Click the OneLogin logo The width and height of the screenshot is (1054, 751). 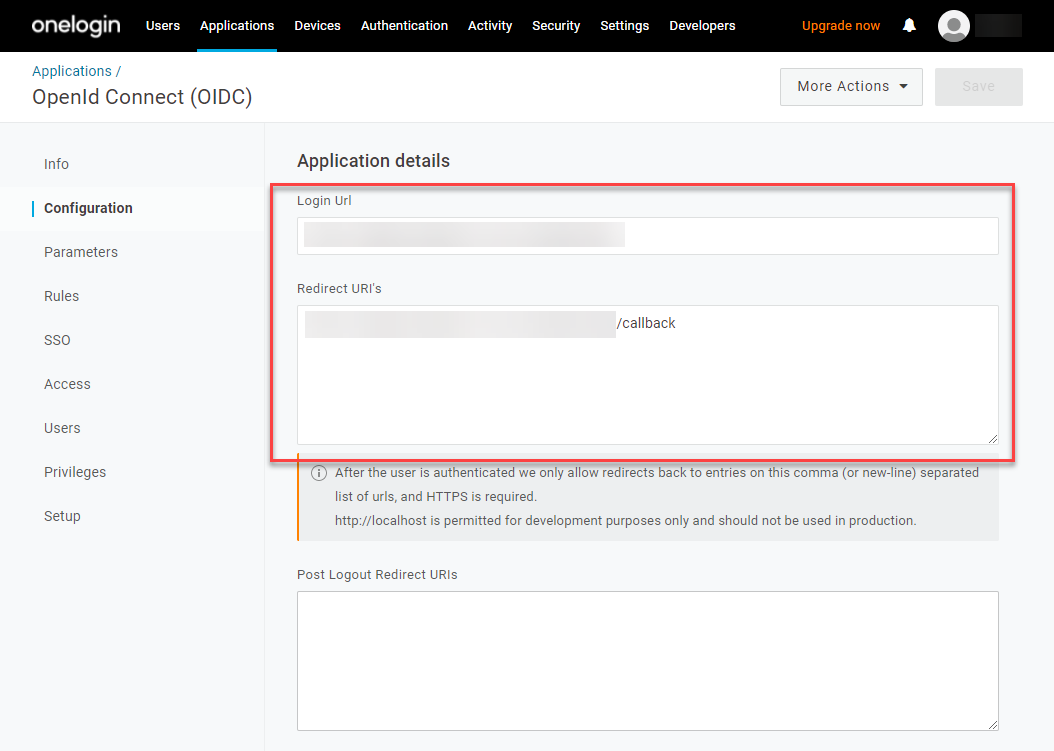pos(76,26)
